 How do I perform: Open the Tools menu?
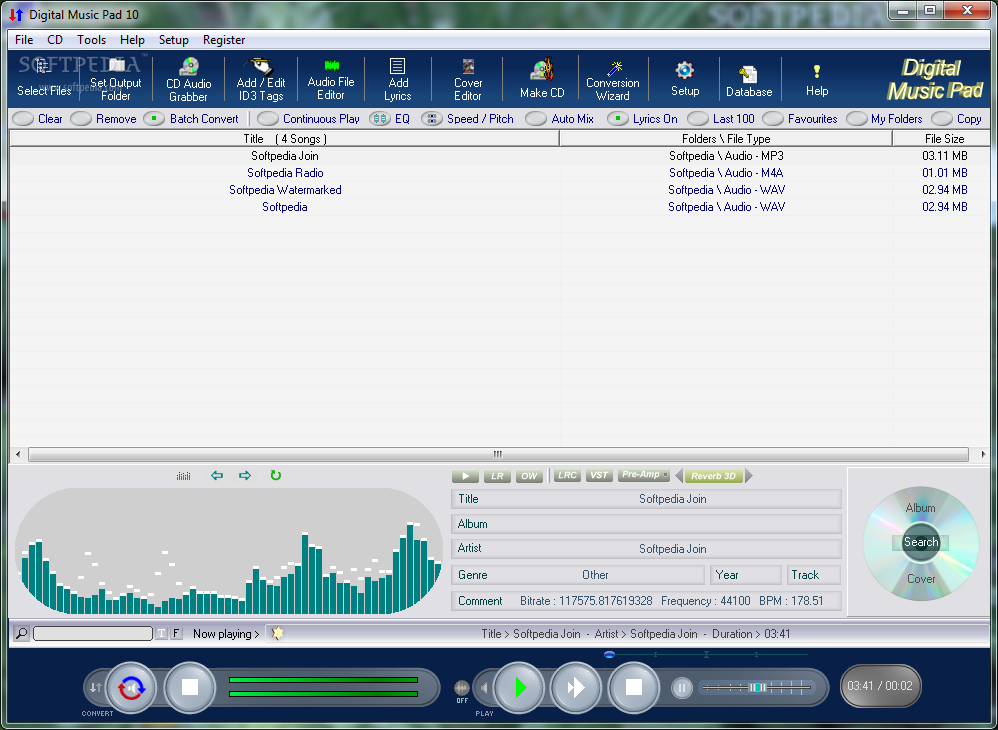[x=92, y=40]
